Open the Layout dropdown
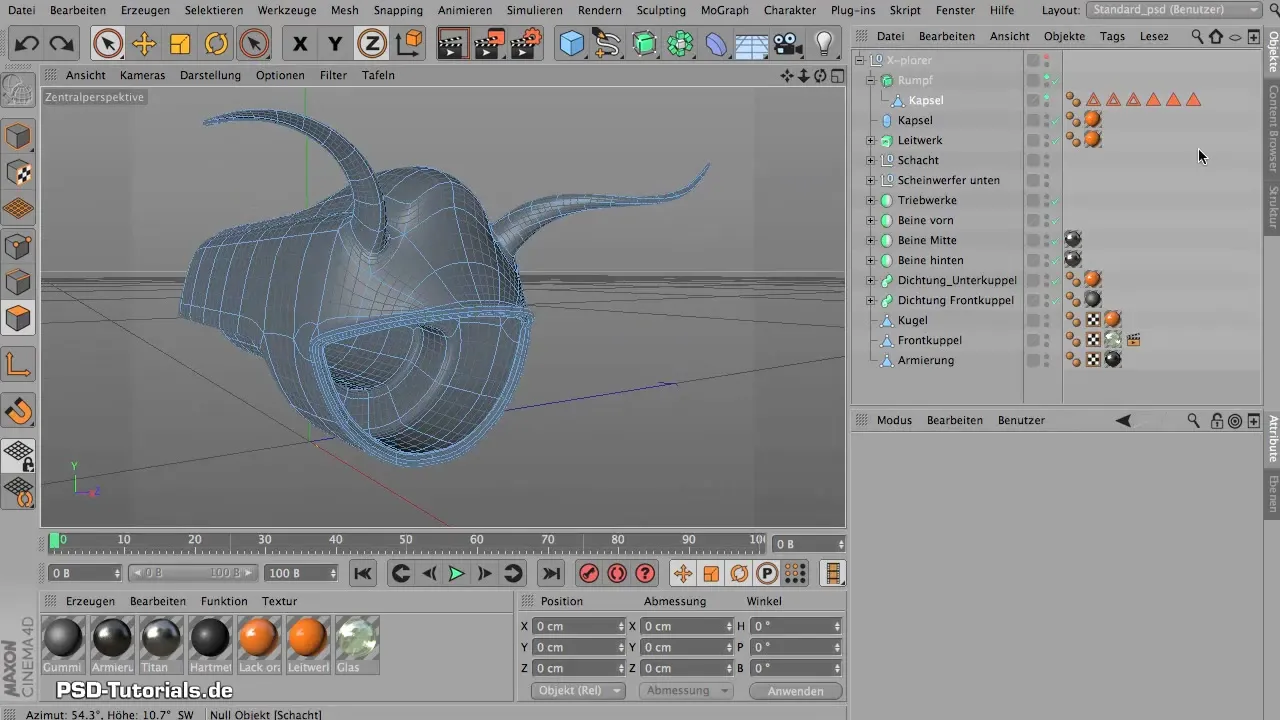 (x=1175, y=10)
